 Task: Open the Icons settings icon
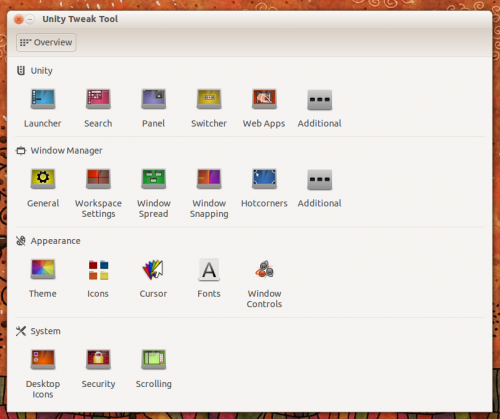click(x=98, y=269)
